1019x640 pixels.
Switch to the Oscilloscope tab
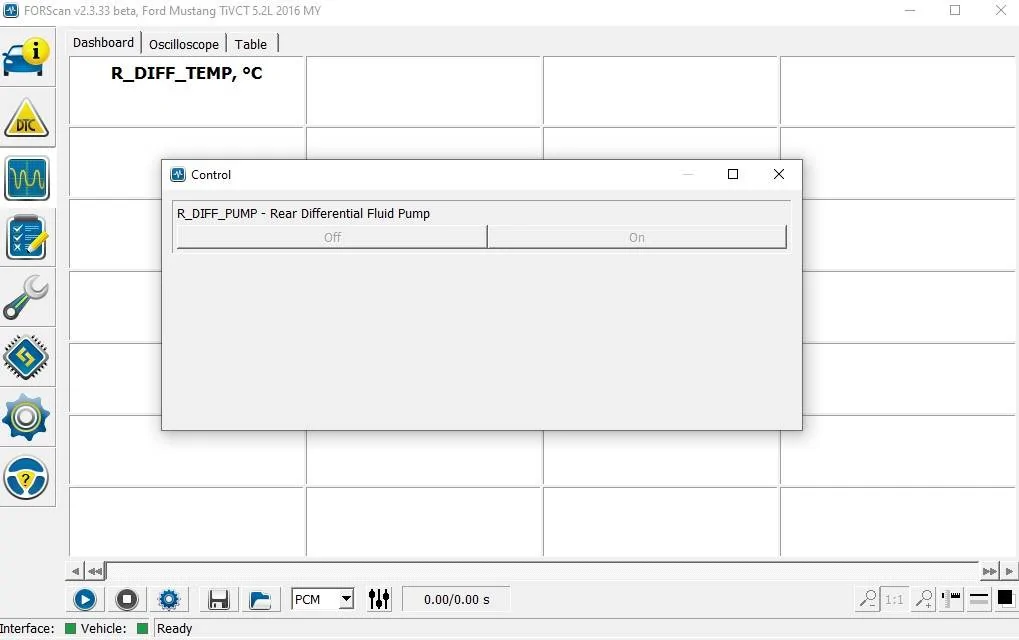point(184,44)
